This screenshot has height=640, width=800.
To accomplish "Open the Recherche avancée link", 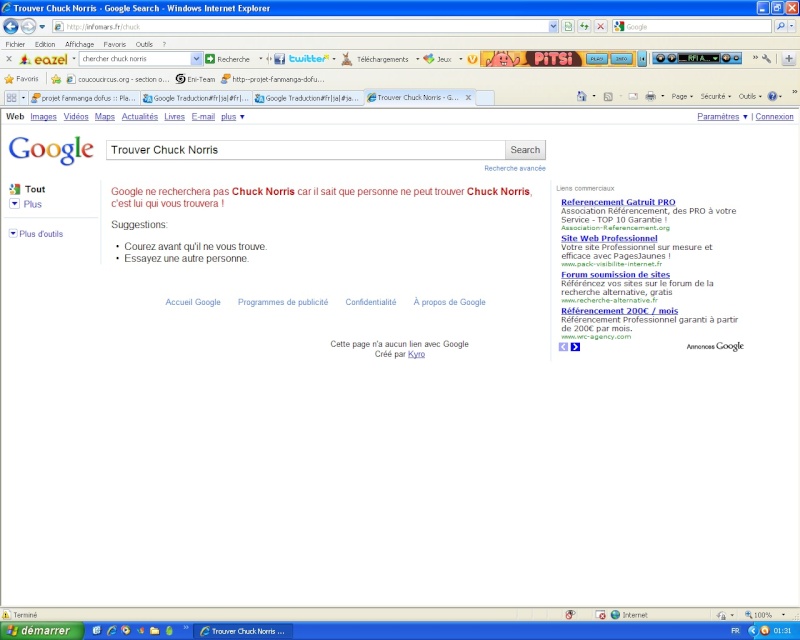I will point(515,168).
